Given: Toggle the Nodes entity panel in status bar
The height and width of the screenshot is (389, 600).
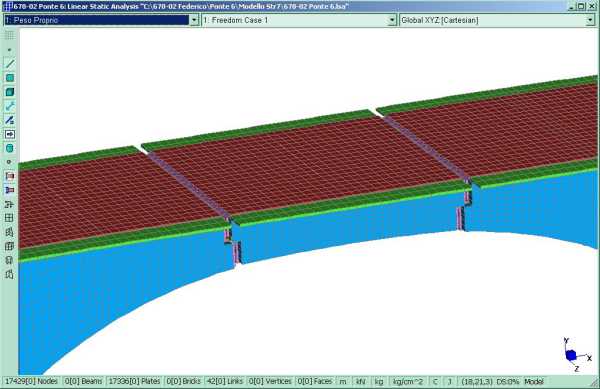Looking at the screenshot, I should click(x=31, y=381).
